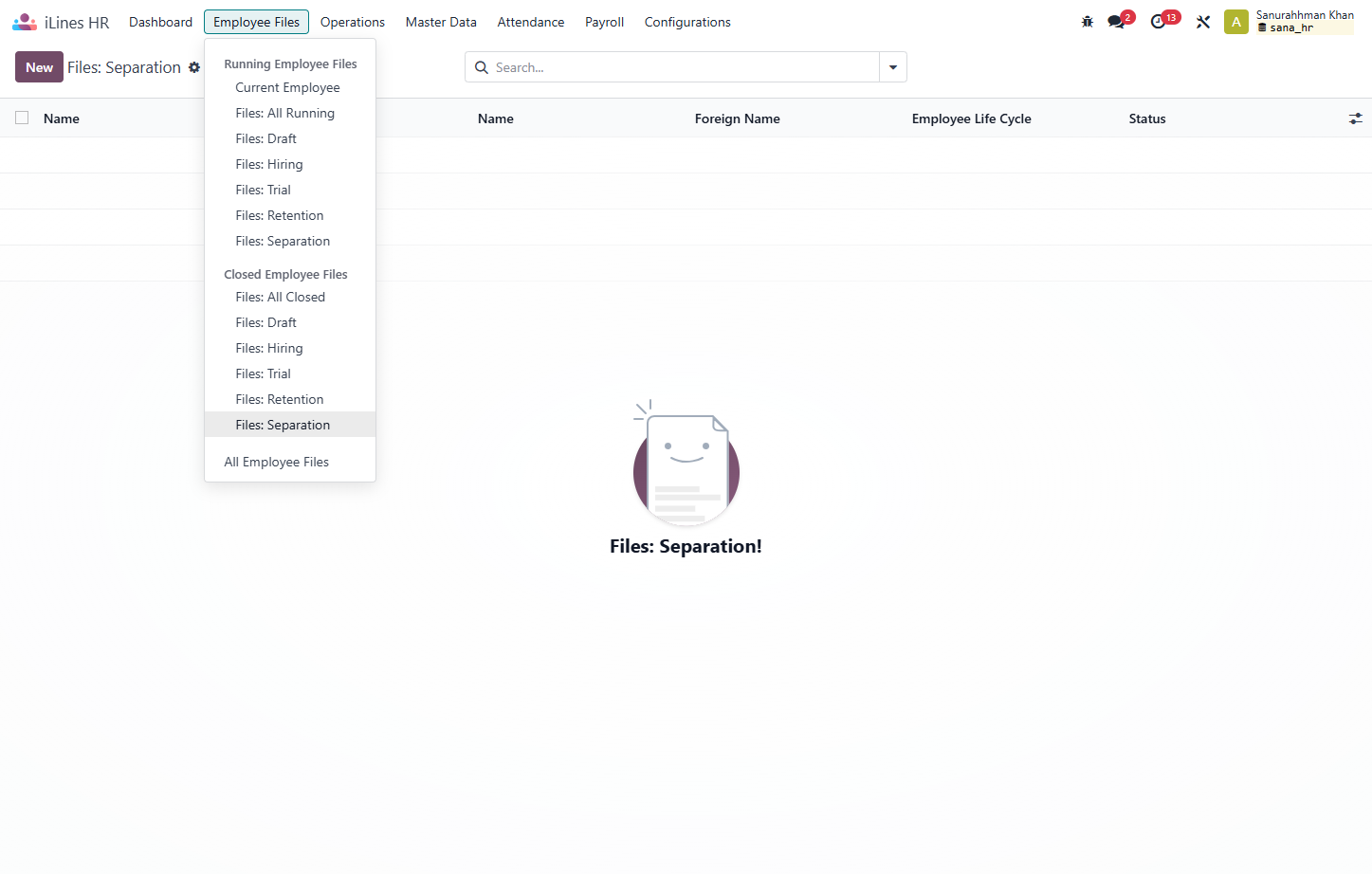Image resolution: width=1372 pixels, height=874 pixels.
Task: Choose highlighted Files: Separation under Closed Employee Files
Action: point(290,425)
